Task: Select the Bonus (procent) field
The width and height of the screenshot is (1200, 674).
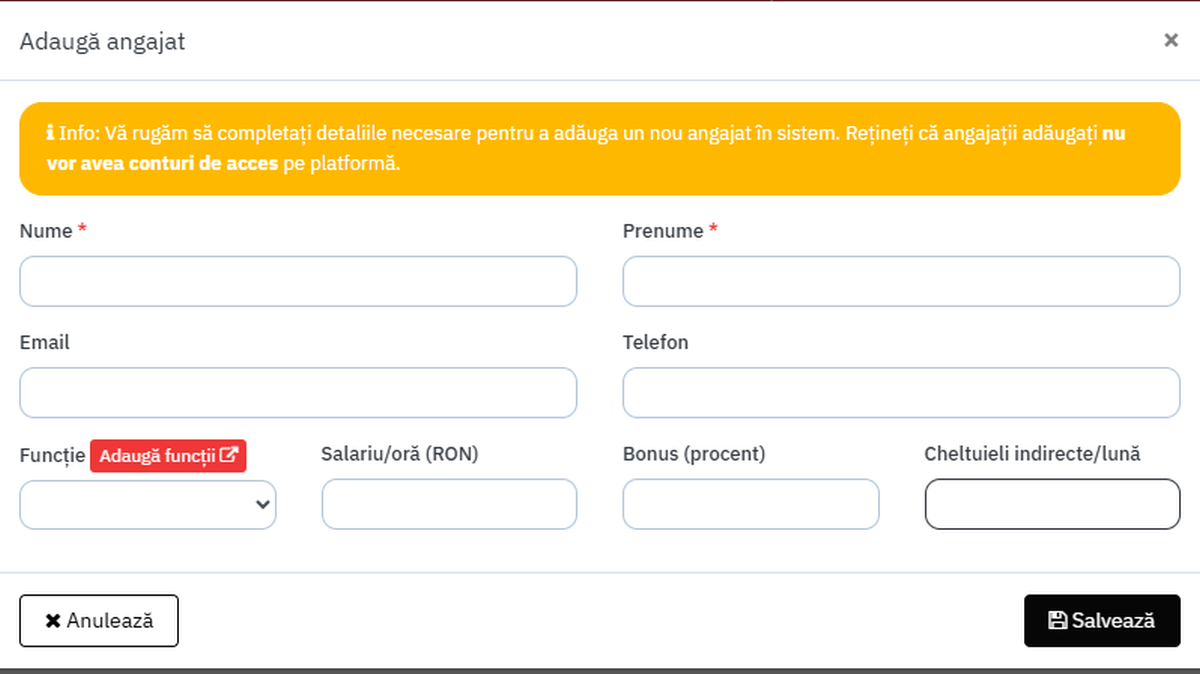Action: 750,504
